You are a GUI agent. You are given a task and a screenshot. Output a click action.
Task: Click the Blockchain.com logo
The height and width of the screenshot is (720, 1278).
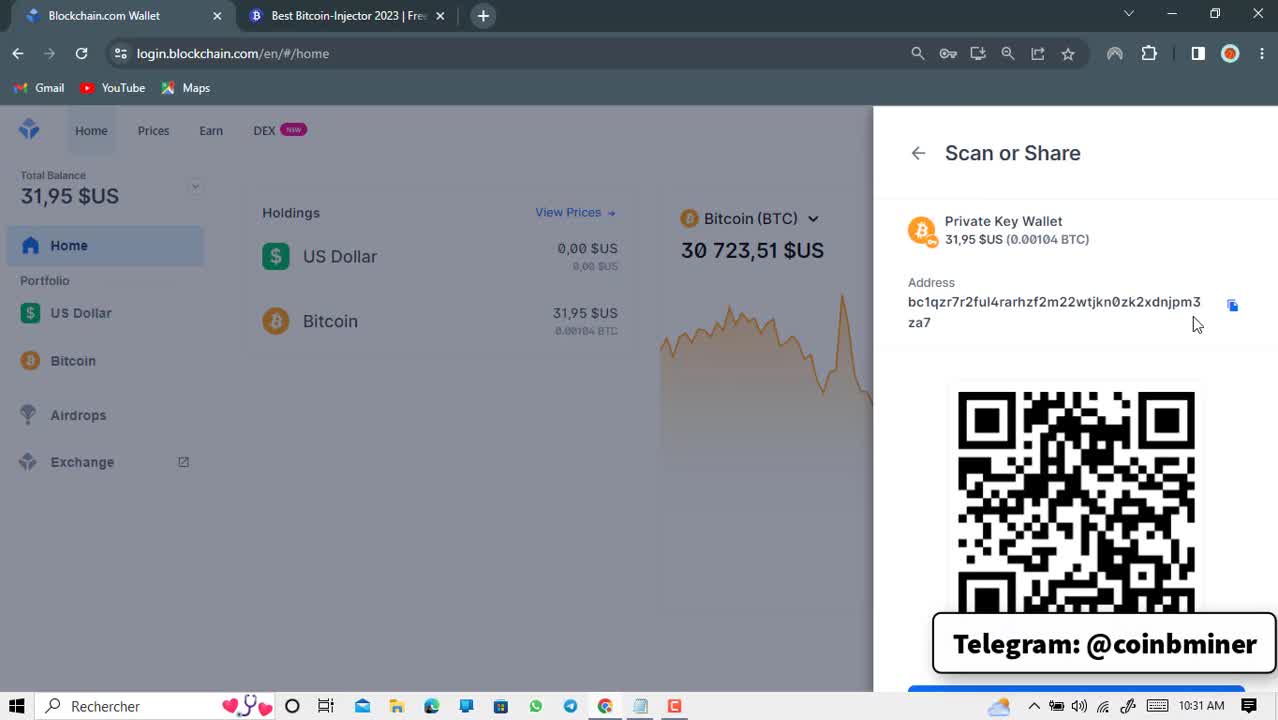(x=28, y=128)
